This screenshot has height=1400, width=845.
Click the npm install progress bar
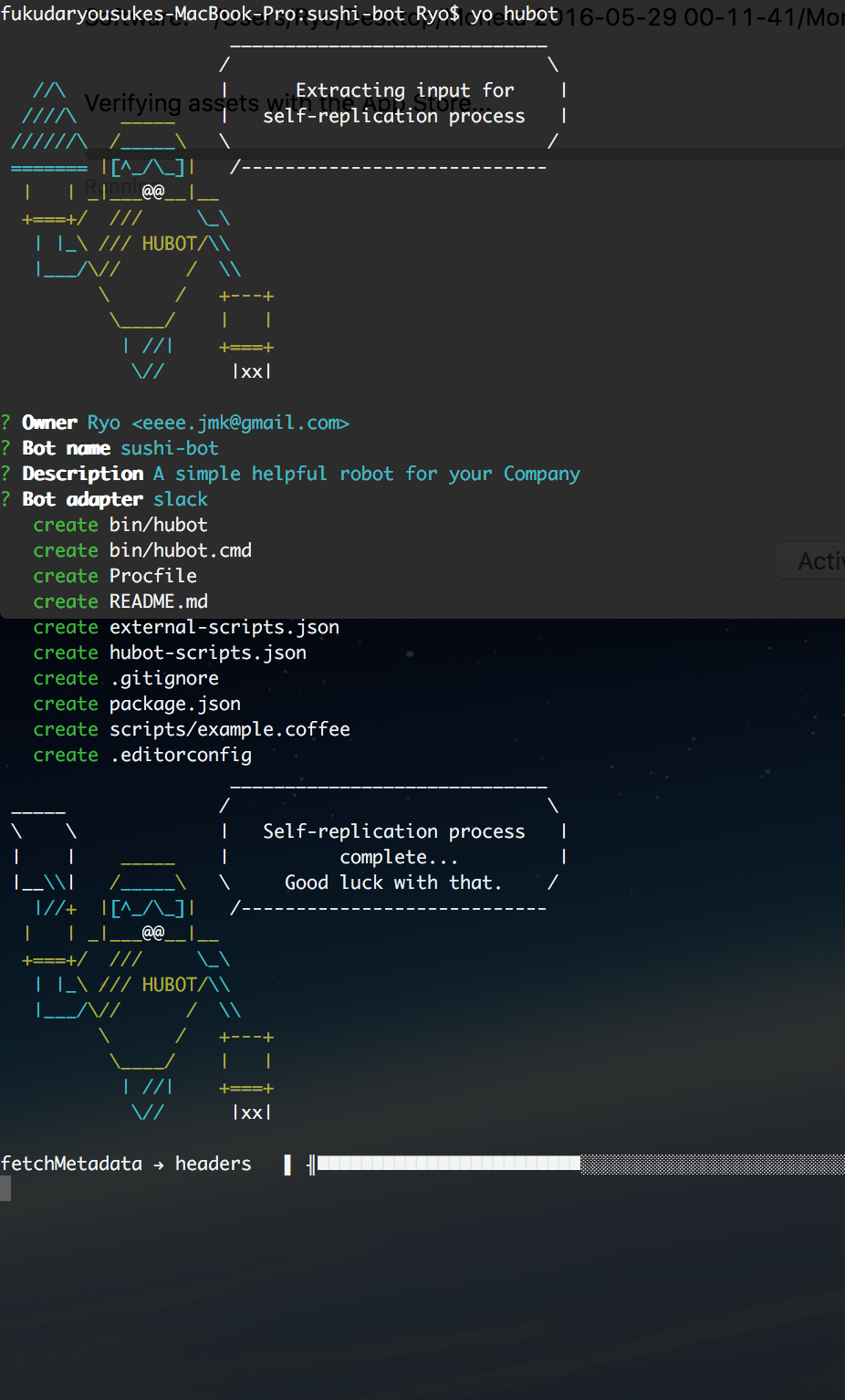(580, 1164)
